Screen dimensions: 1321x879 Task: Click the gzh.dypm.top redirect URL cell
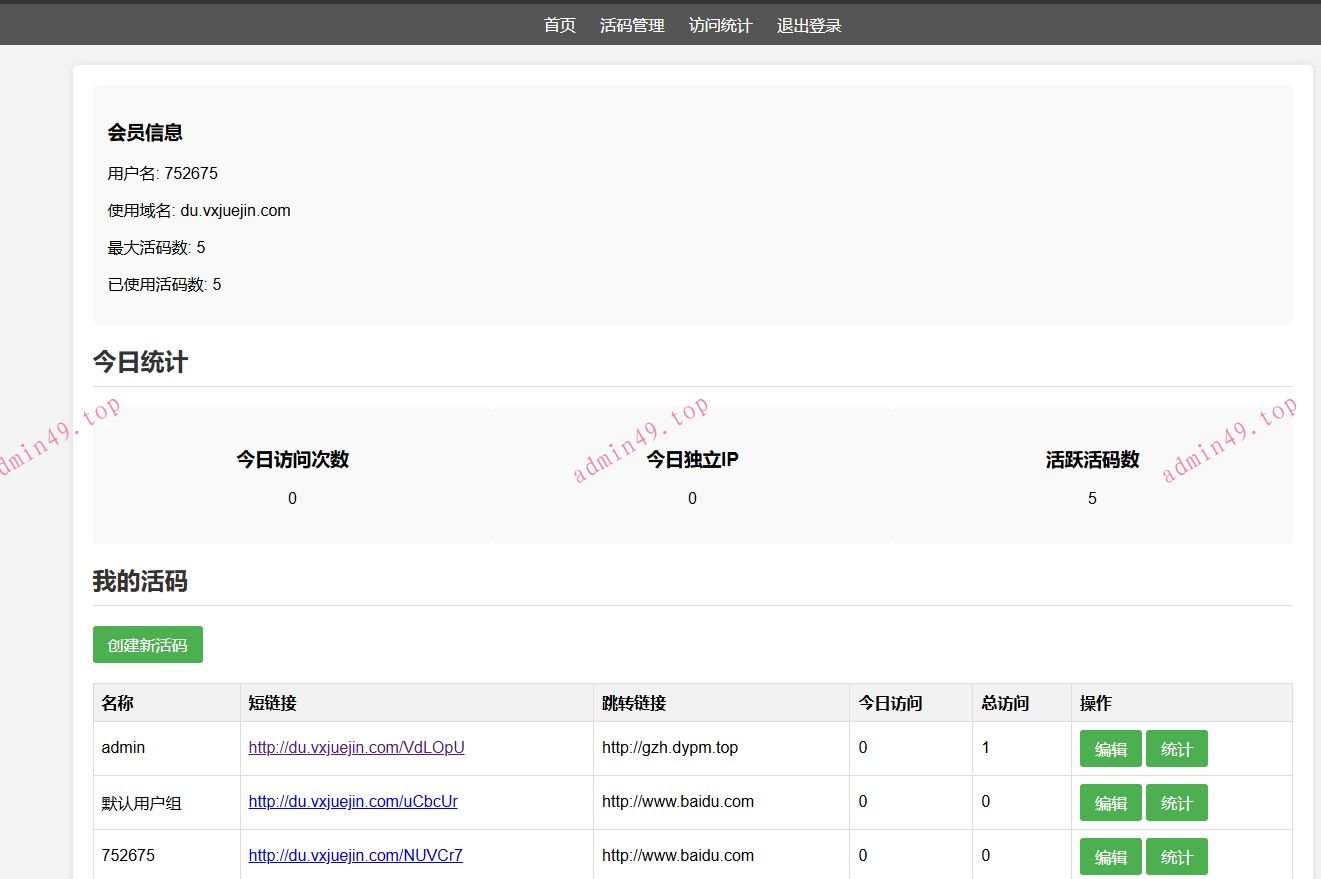pyautogui.click(x=669, y=748)
